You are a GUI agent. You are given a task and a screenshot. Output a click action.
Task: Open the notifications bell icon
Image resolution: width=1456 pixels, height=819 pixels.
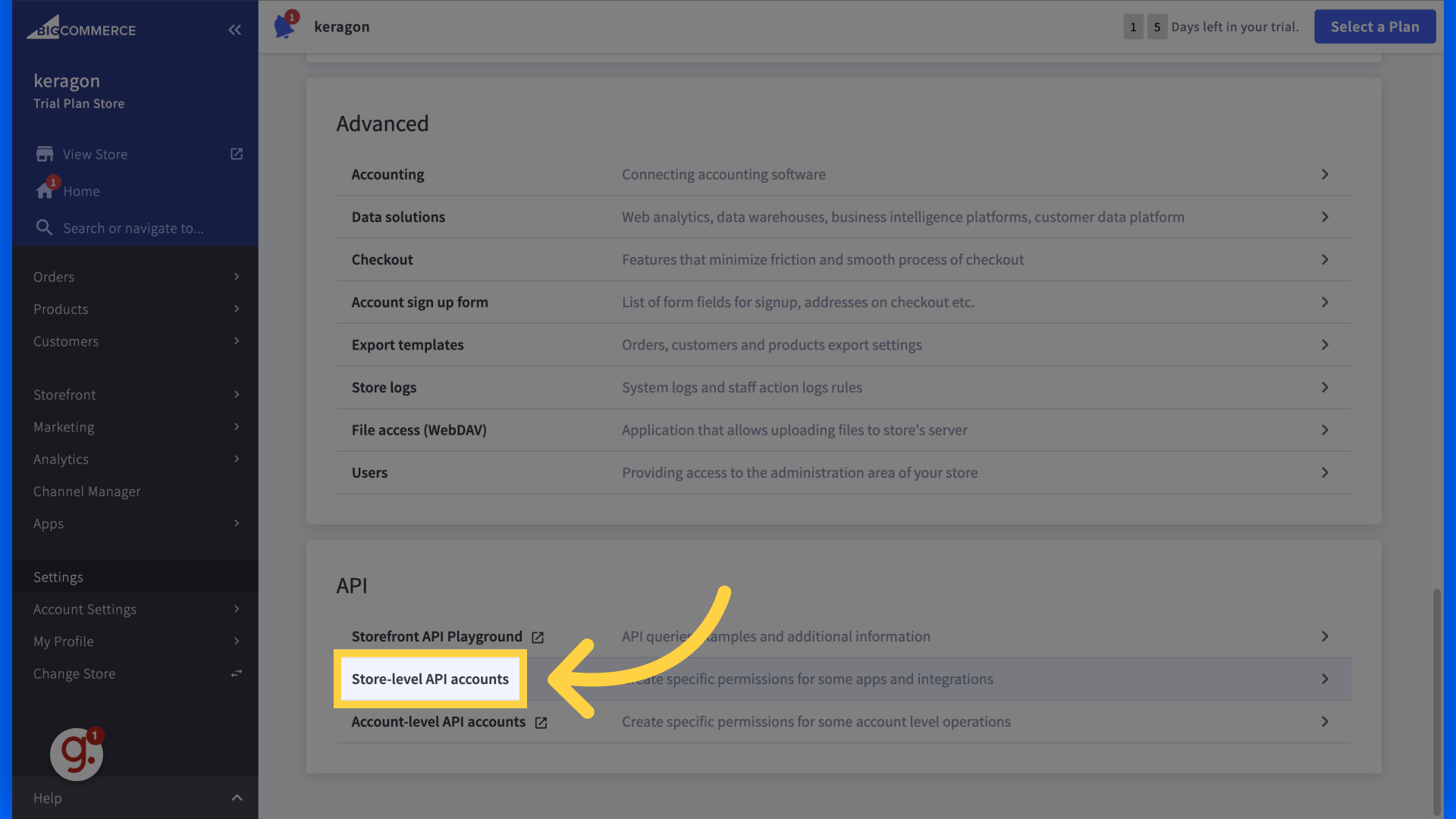tap(284, 26)
